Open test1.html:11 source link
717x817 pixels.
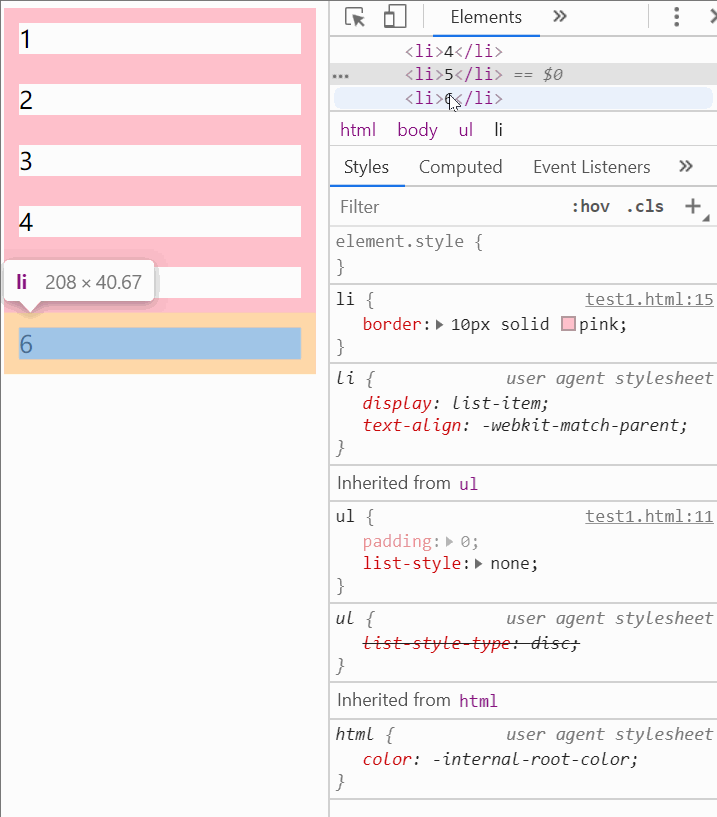pos(649,516)
